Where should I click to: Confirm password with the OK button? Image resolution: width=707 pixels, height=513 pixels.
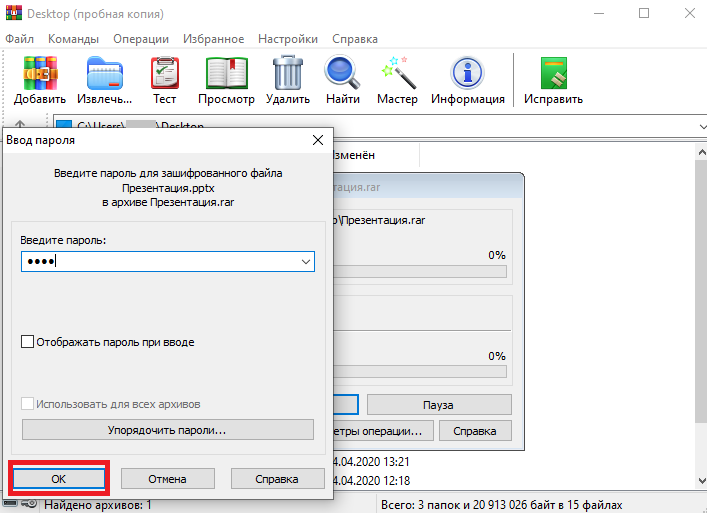[x=59, y=479]
